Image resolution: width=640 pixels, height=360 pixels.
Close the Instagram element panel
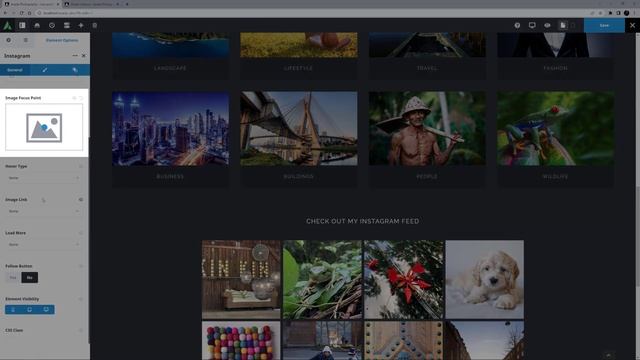click(84, 56)
